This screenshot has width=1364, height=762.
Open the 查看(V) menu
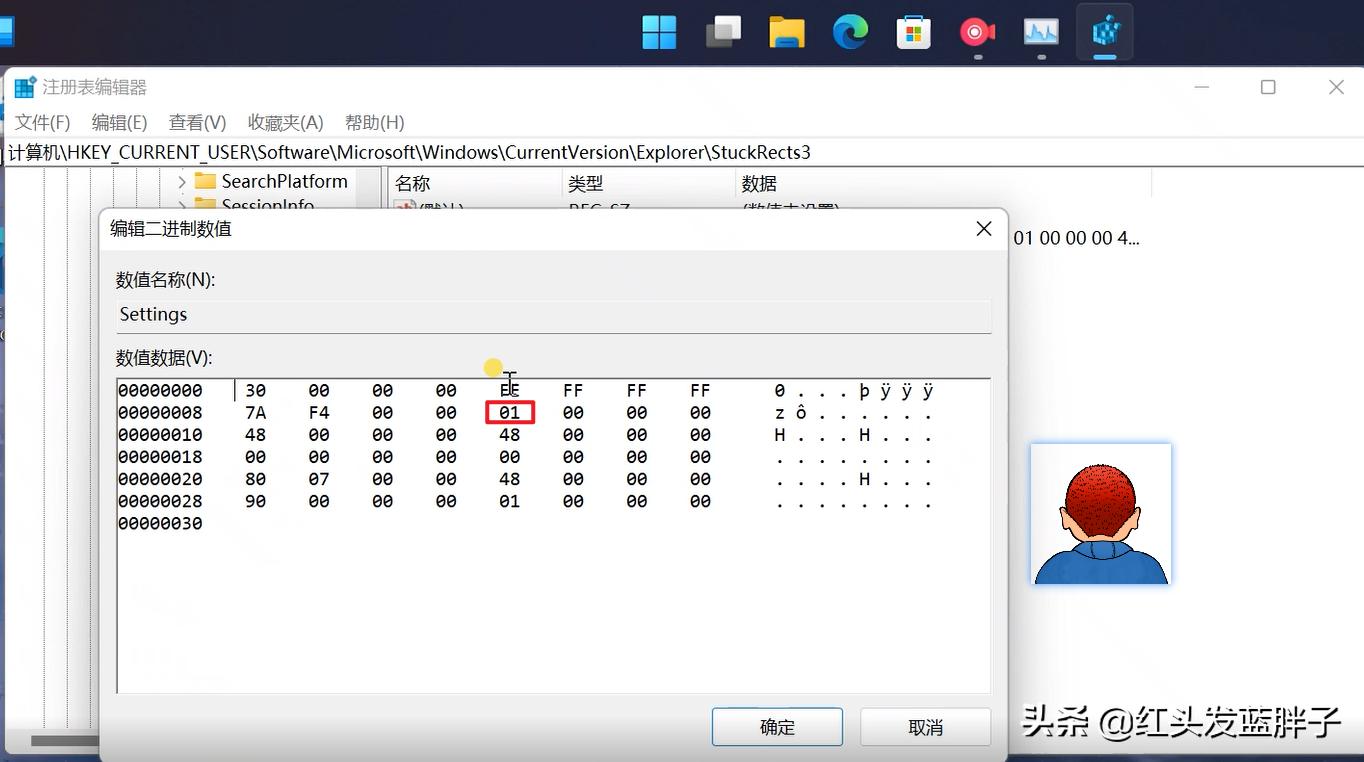point(196,122)
